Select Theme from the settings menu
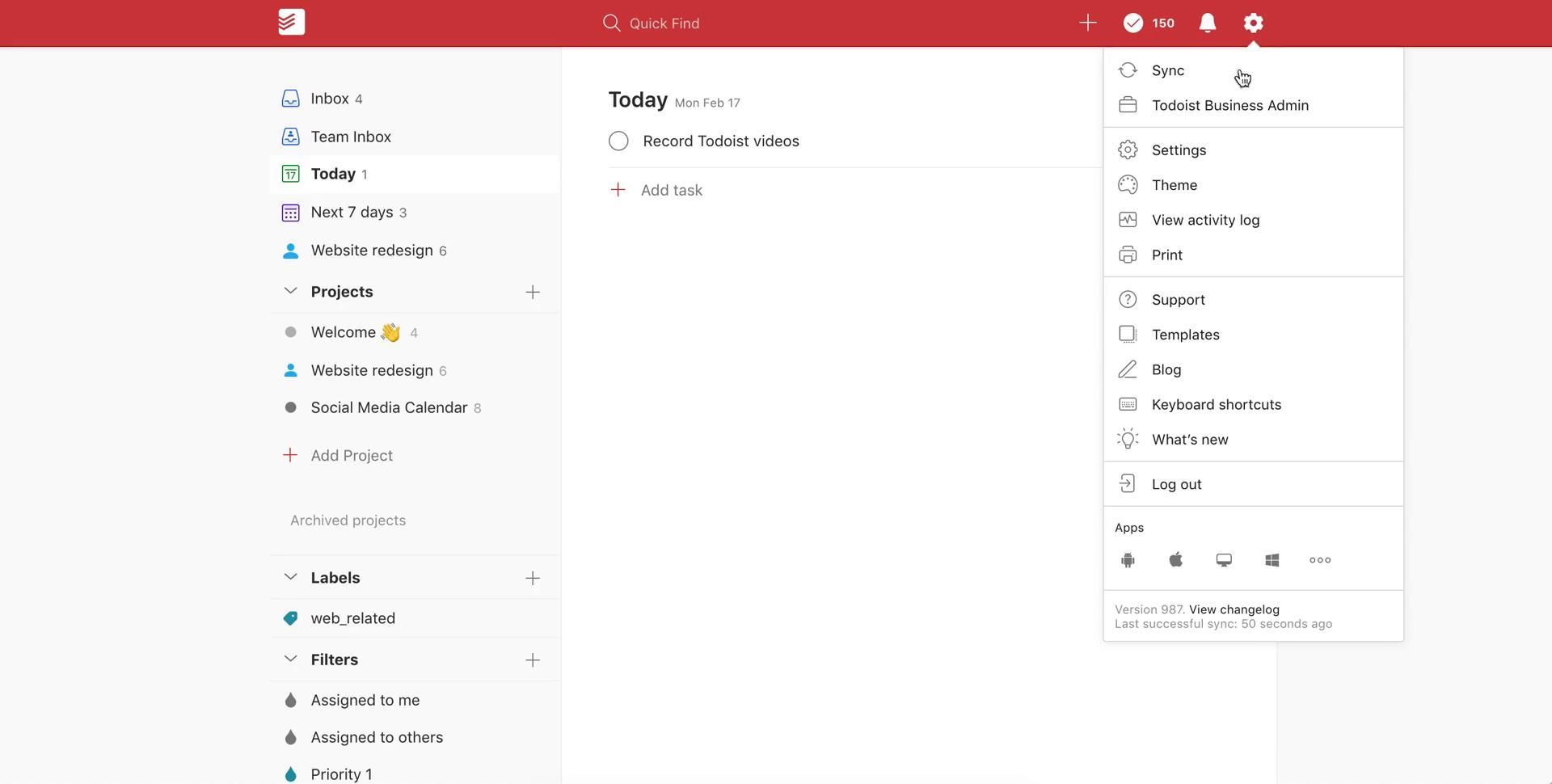Viewport: 1552px width, 784px height. click(x=1174, y=185)
